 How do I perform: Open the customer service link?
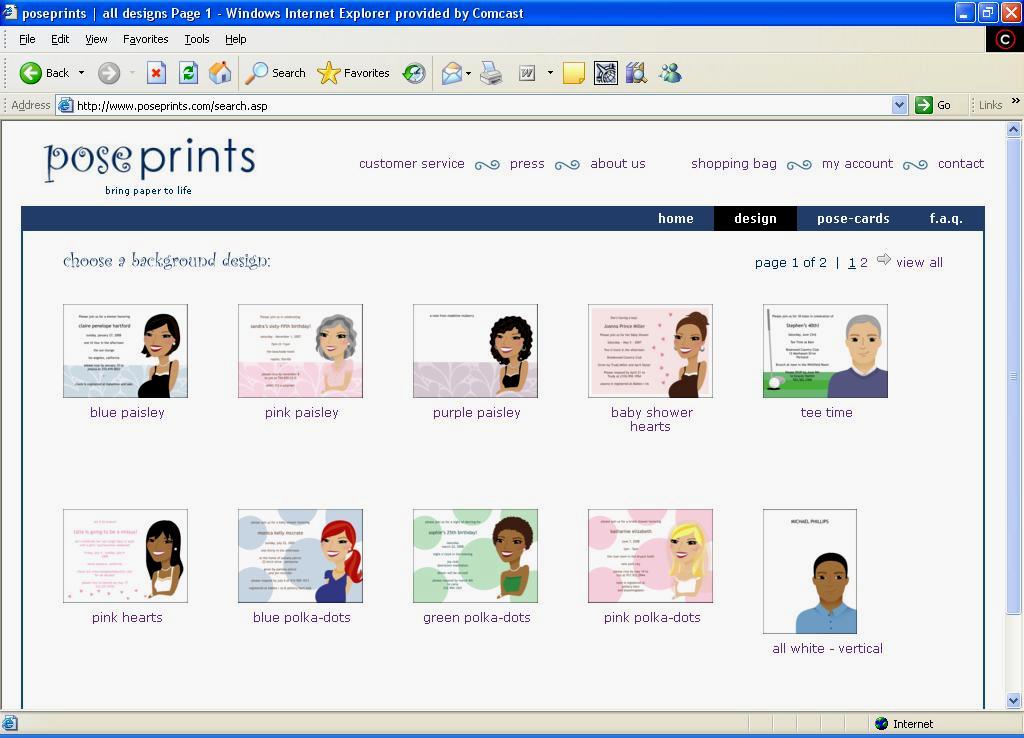(412, 163)
